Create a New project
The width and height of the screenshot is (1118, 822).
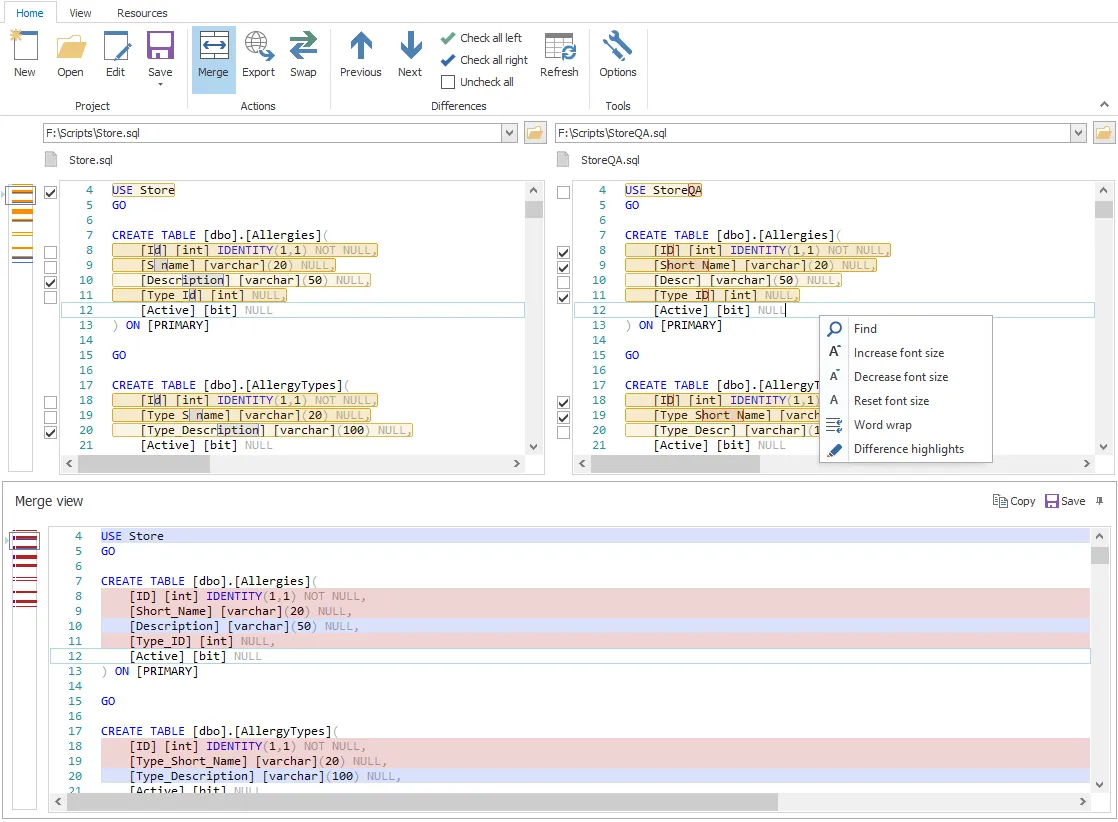[25, 55]
